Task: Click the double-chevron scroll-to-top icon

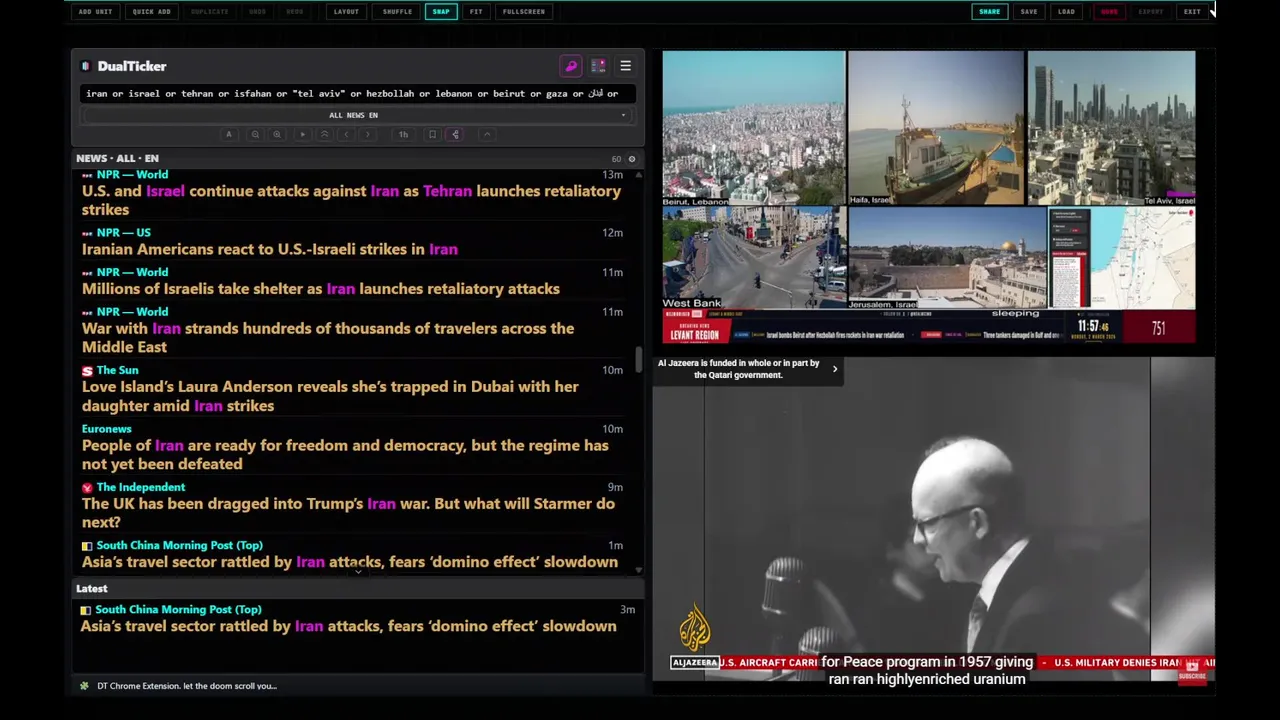Action: tap(324, 134)
